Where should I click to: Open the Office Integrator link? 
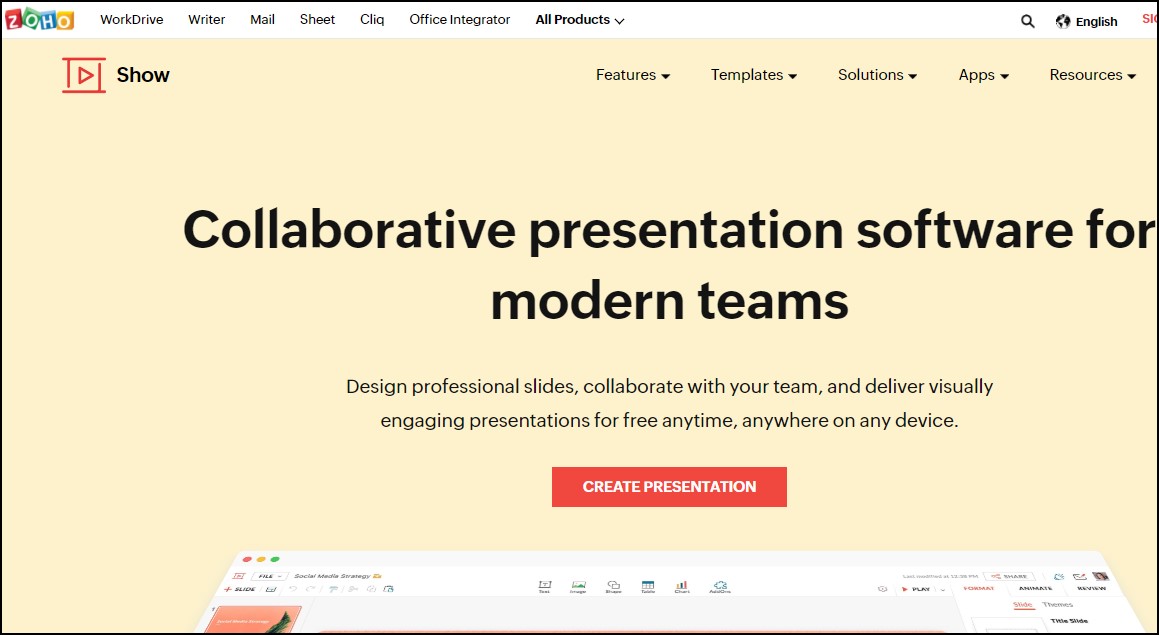[460, 20]
